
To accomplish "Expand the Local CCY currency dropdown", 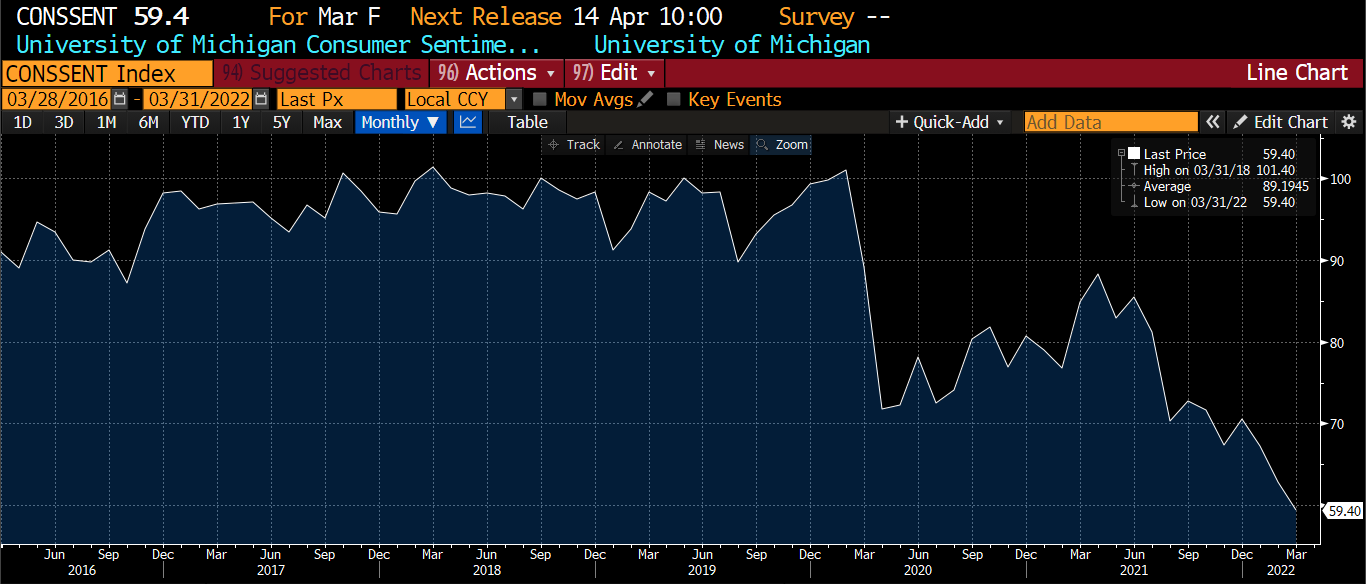I will click(x=514, y=99).
